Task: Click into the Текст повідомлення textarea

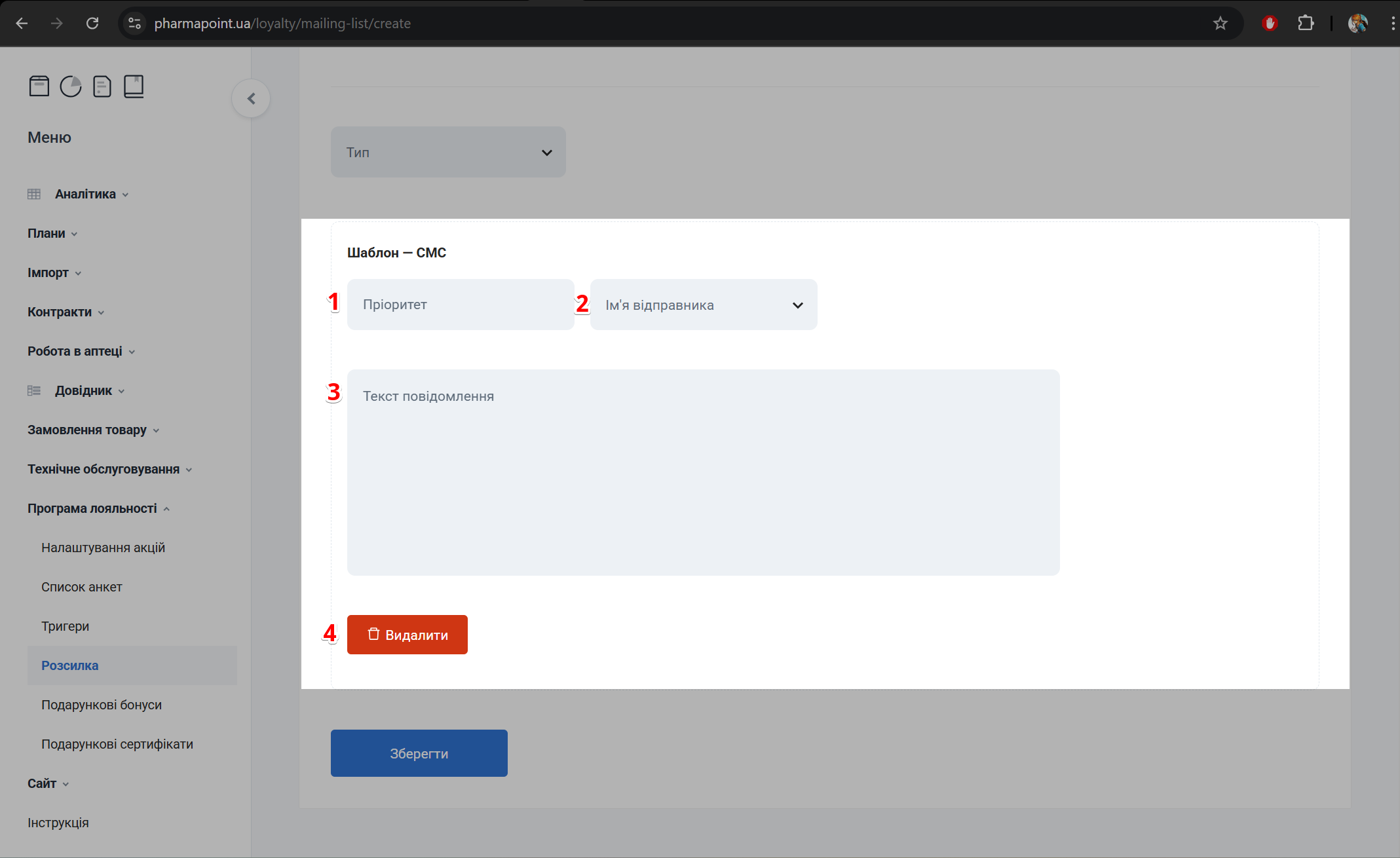Action: click(x=703, y=472)
